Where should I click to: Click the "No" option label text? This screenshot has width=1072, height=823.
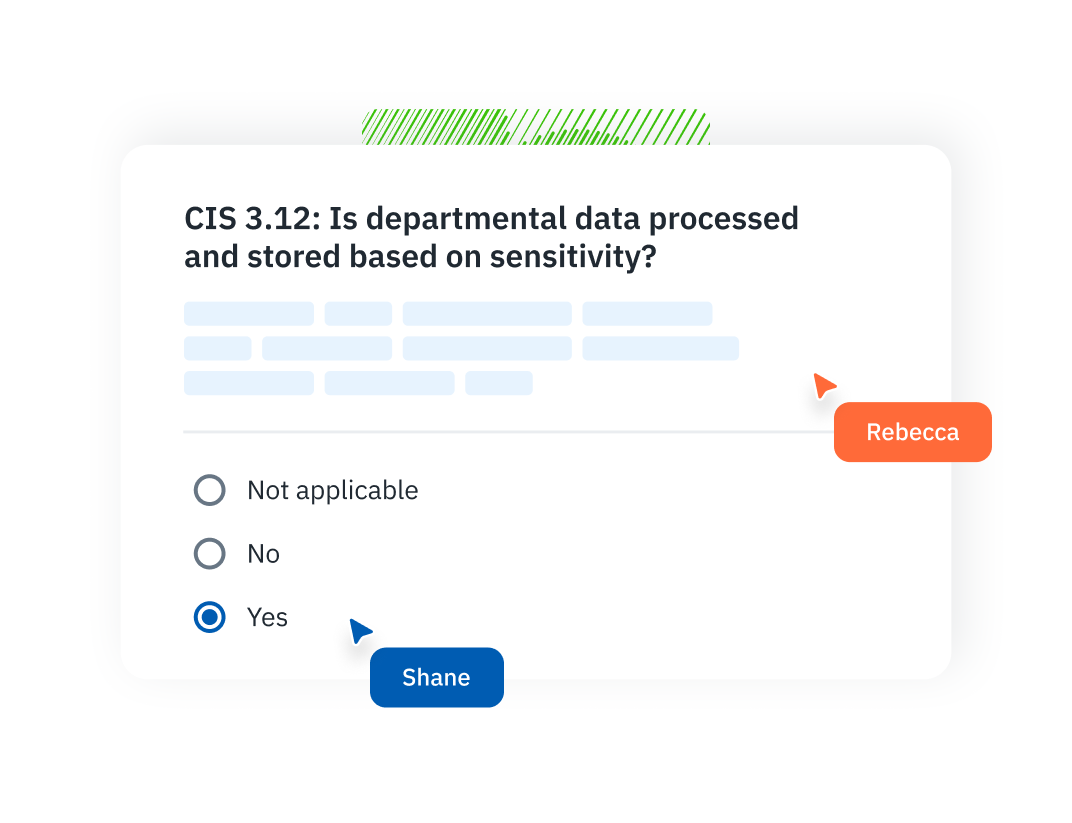263,554
